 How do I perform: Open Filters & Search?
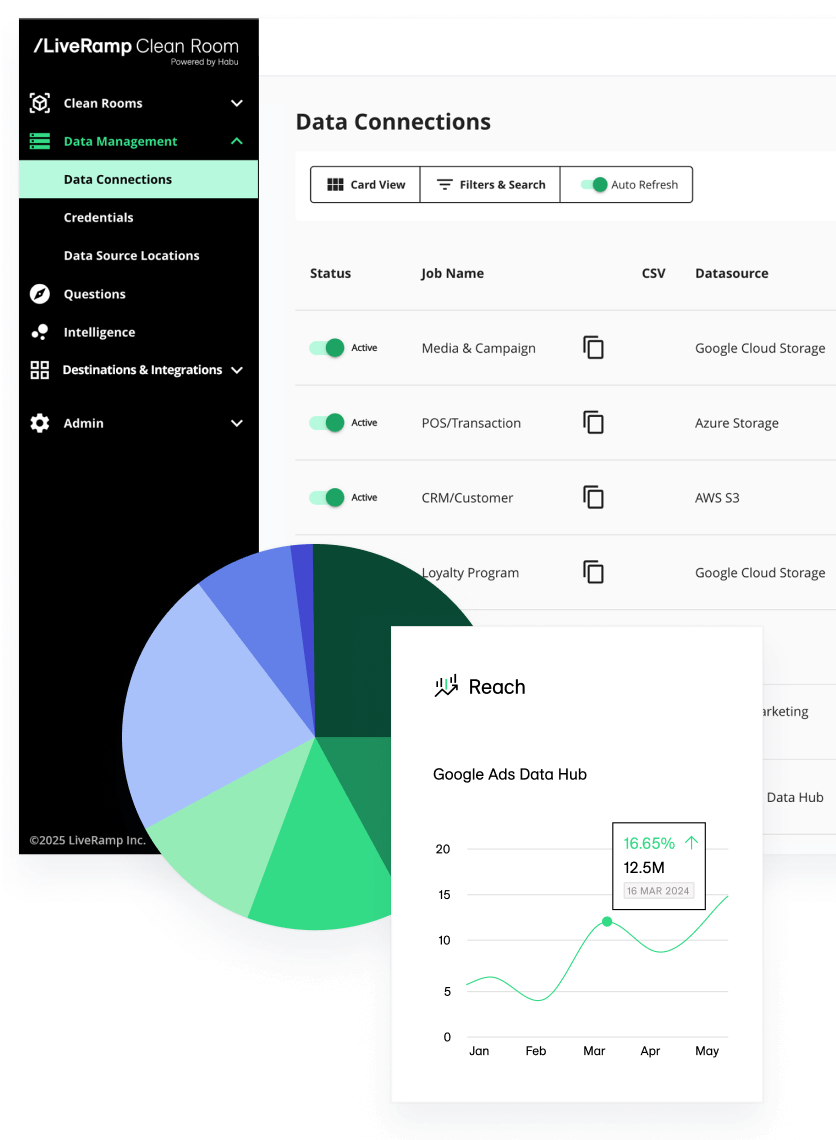(x=490, y=185)
